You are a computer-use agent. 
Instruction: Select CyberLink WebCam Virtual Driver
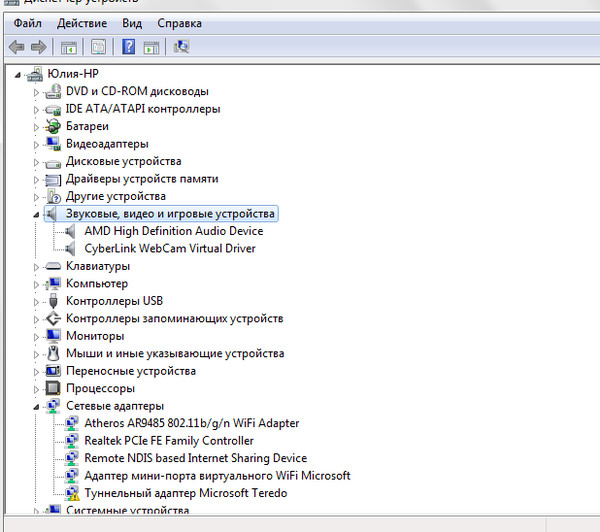click(170, 249)
